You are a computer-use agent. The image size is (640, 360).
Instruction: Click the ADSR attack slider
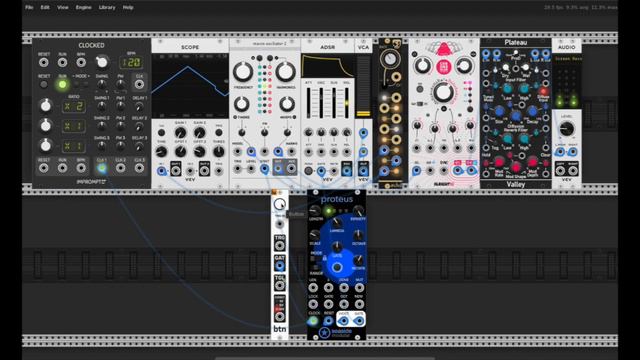[309, 103]
